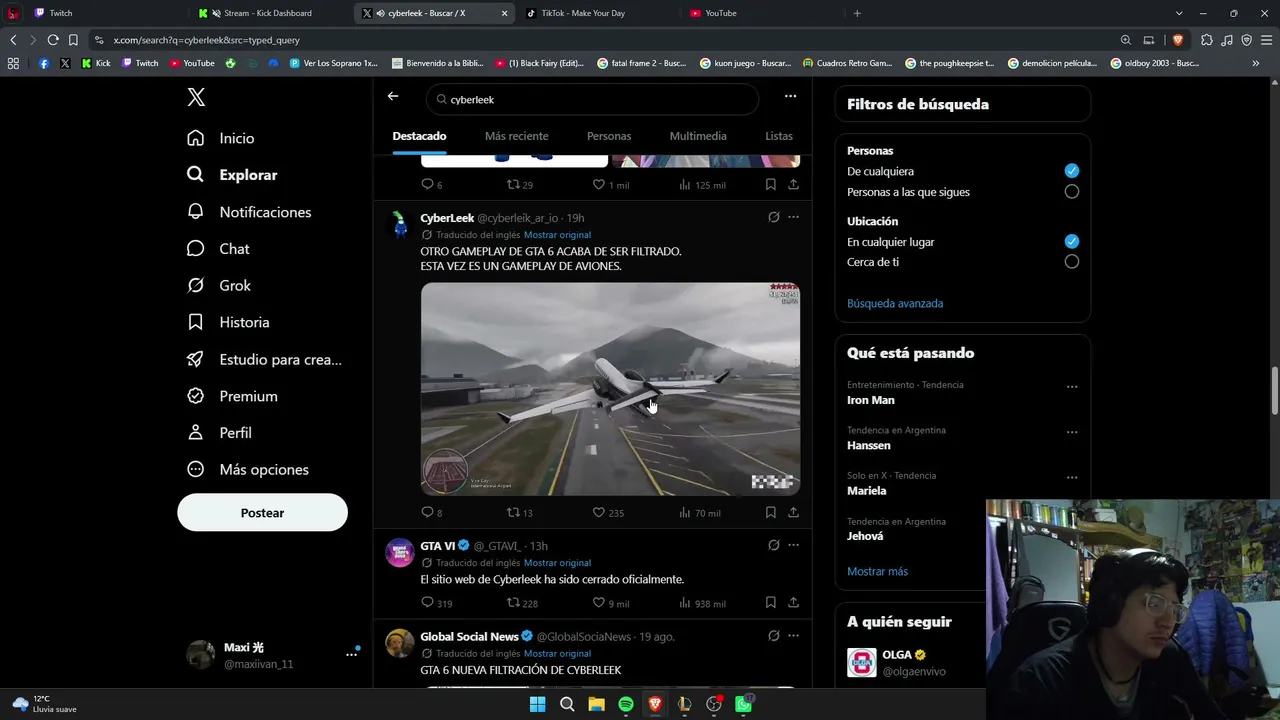Reload the page in the browser toolbar
The width and height of the screenshot is (1280, 720).
coord(53,40)
